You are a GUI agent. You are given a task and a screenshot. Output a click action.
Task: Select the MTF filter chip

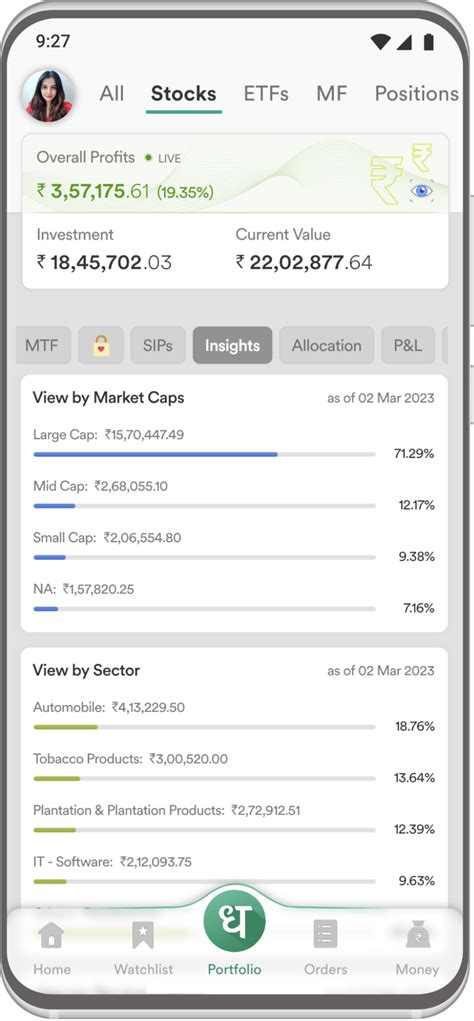(x=43, y=345)
